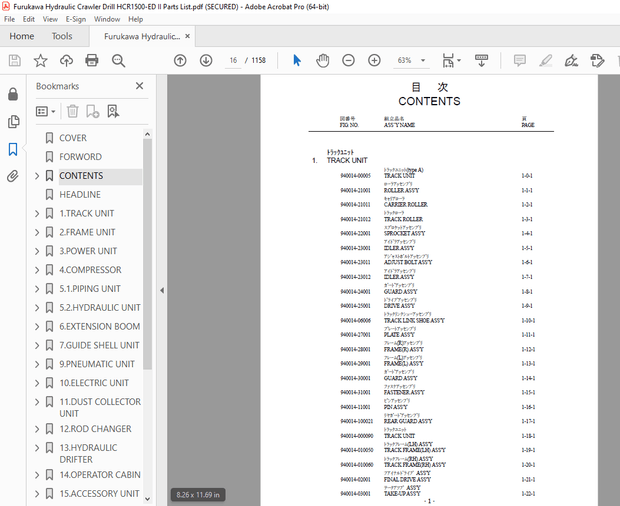620x506 pixels.
Task: Delete selected bookmark trash icon
Action: pyautogui.click(x=73, y=111)
